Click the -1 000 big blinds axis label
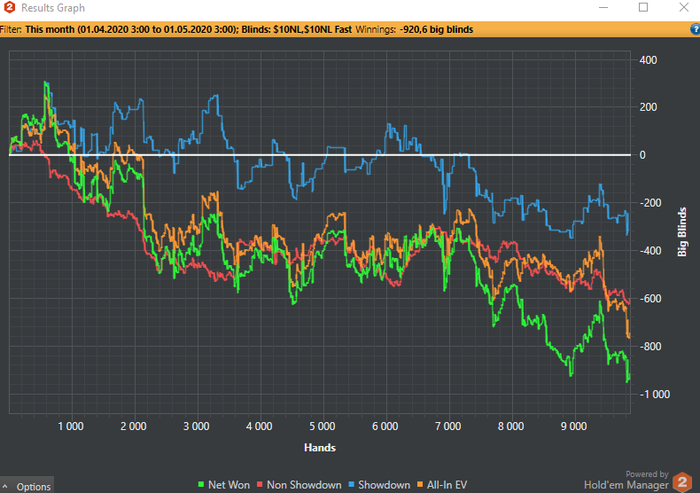Image resolution: width=700 pixels, height=493 pixels. click(x=655, y=394)
